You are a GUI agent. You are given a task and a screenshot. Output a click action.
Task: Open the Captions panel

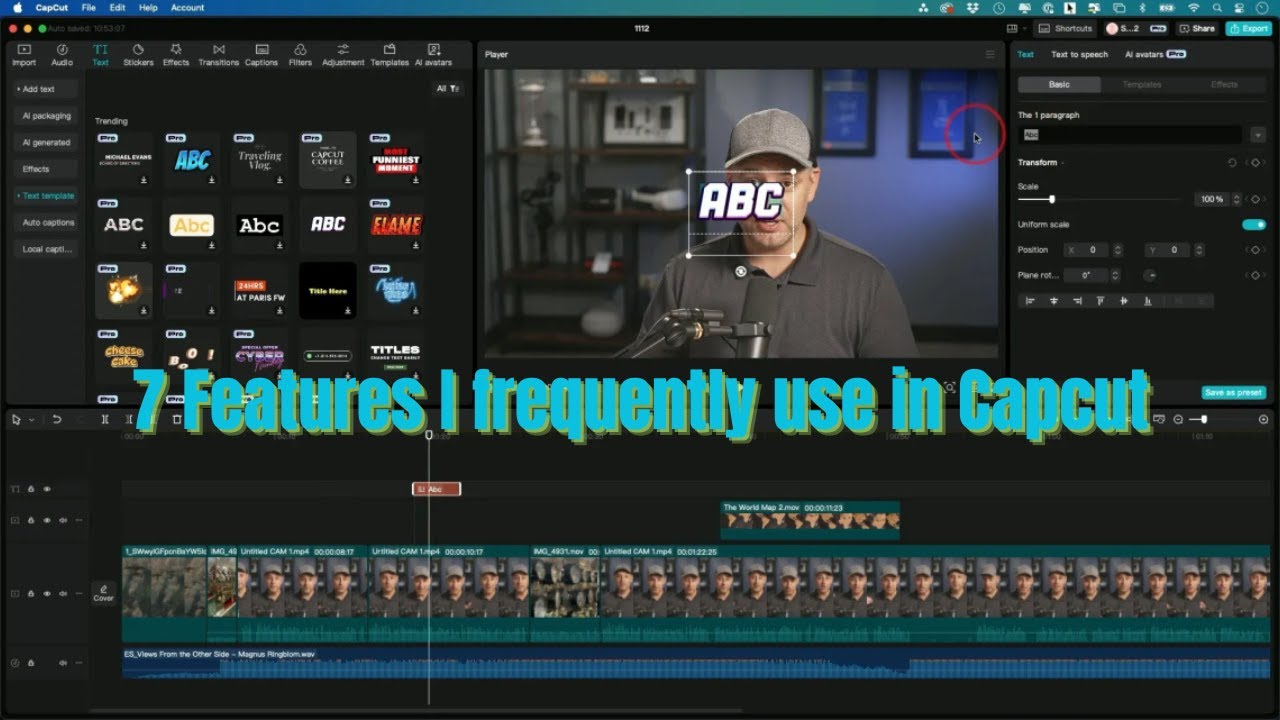tap(261, 55)
